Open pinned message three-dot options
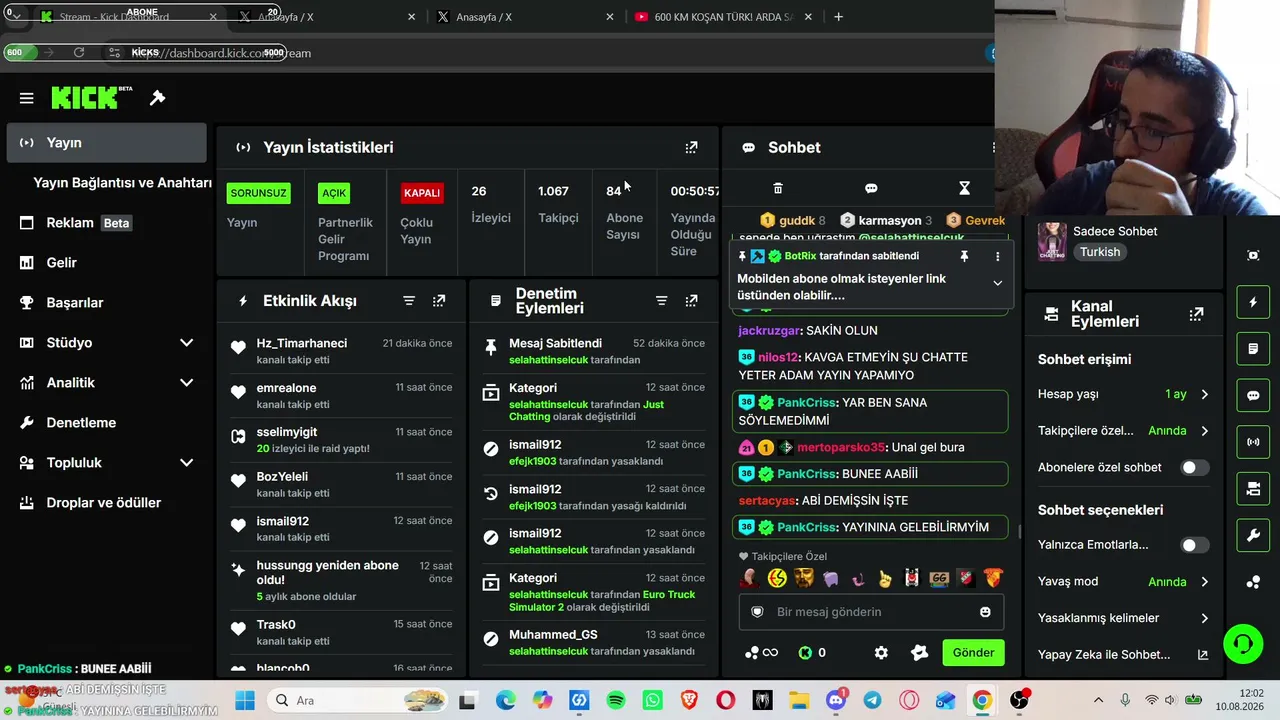1280x720 pixels. pos(997,256)
